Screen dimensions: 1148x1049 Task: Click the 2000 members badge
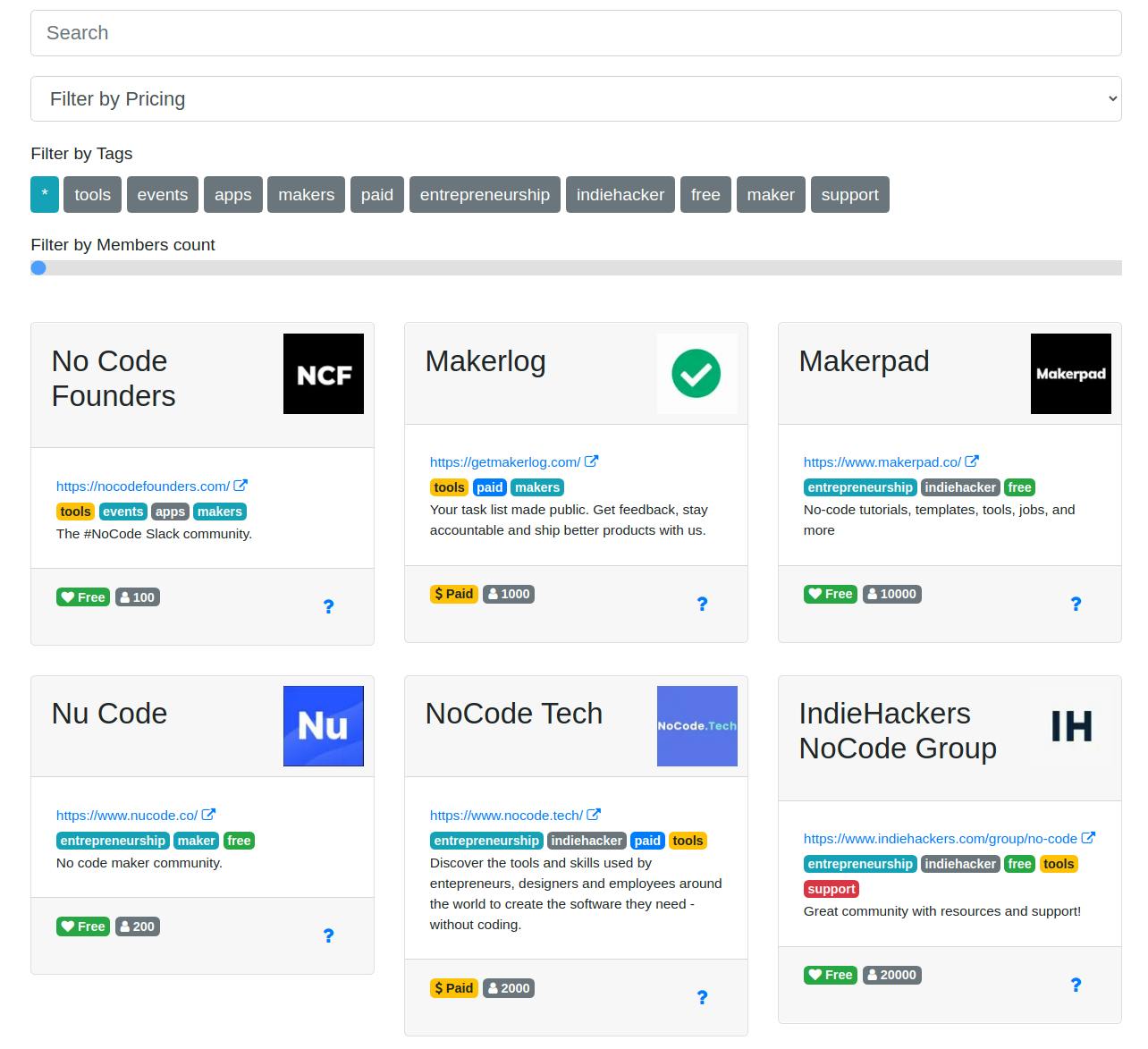(x=509, y=988)
